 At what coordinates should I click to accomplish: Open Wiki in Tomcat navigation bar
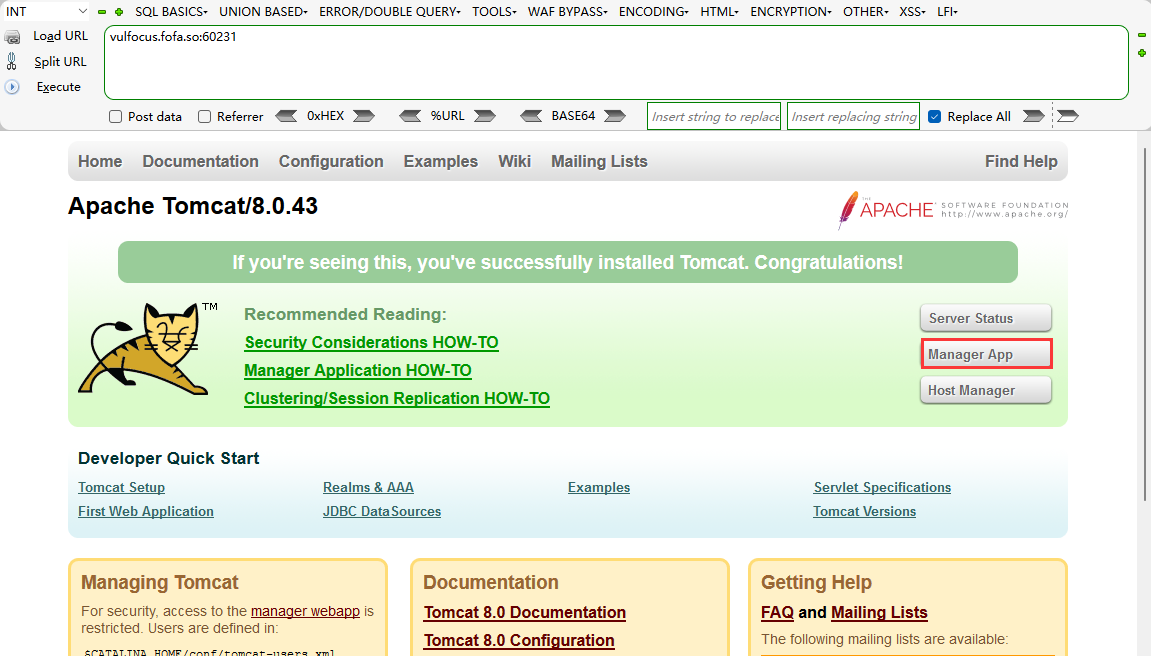point(515,161)
